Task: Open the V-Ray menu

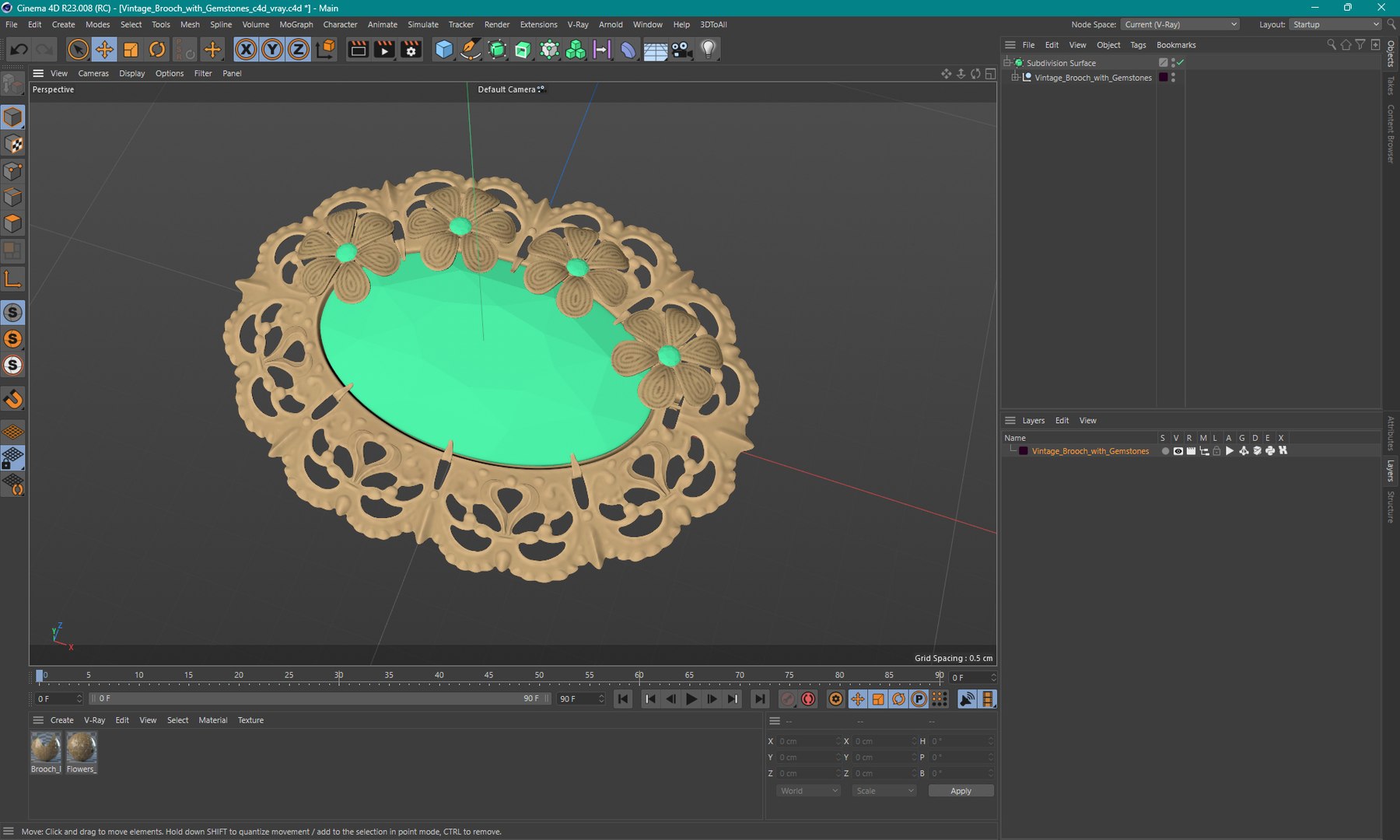Action: click(x=578, y=25)
